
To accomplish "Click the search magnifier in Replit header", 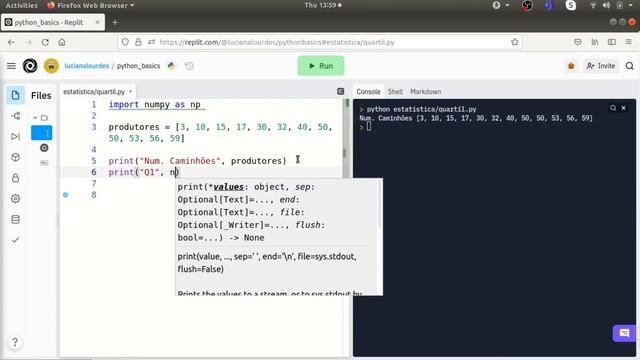I will pyautogui.click(x=629, y=66).
